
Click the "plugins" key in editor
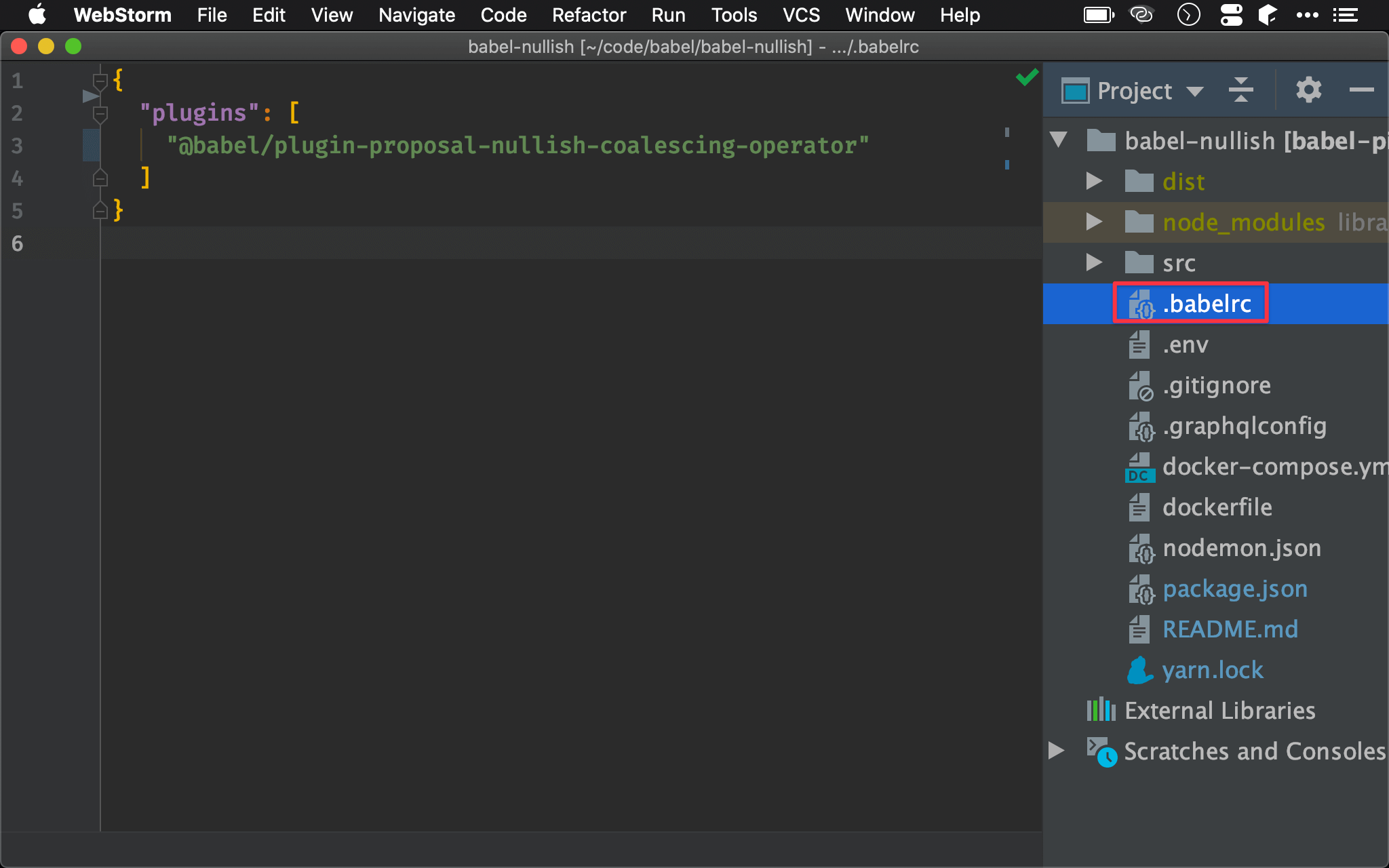(x=199, y=113)
